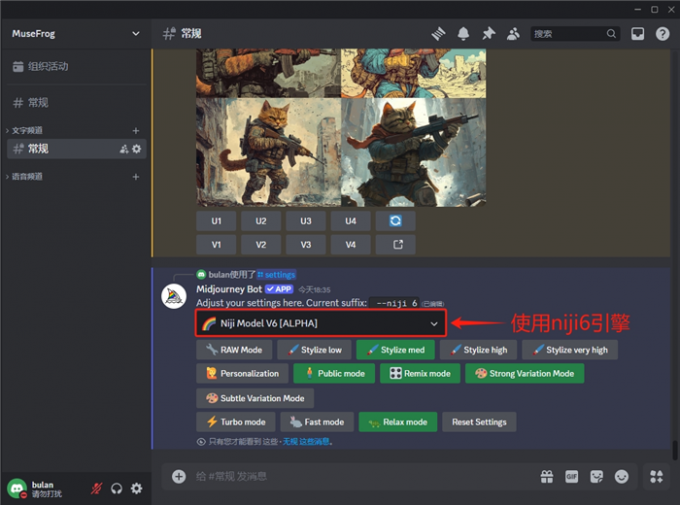Add text channel plus icon

[x=136, y=131]
